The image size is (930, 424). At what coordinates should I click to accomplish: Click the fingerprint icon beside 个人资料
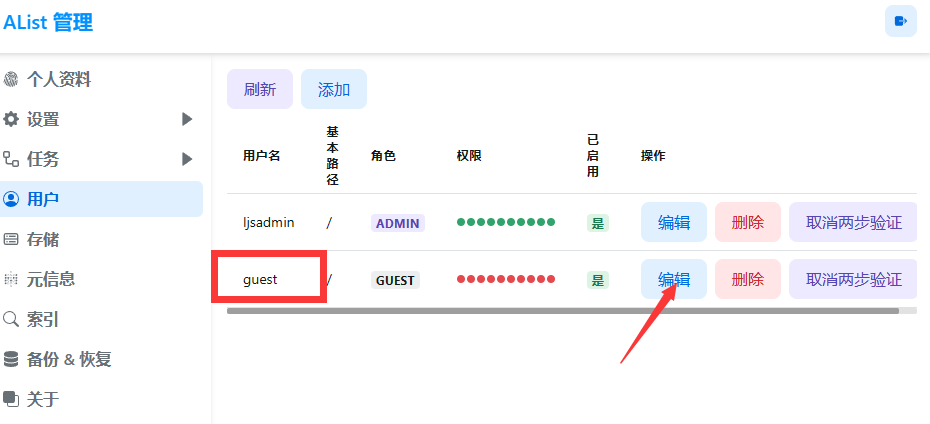coord(11,79)
